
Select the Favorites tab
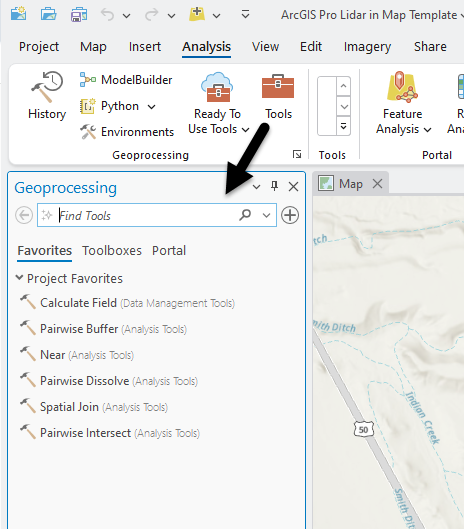point(45,251)
